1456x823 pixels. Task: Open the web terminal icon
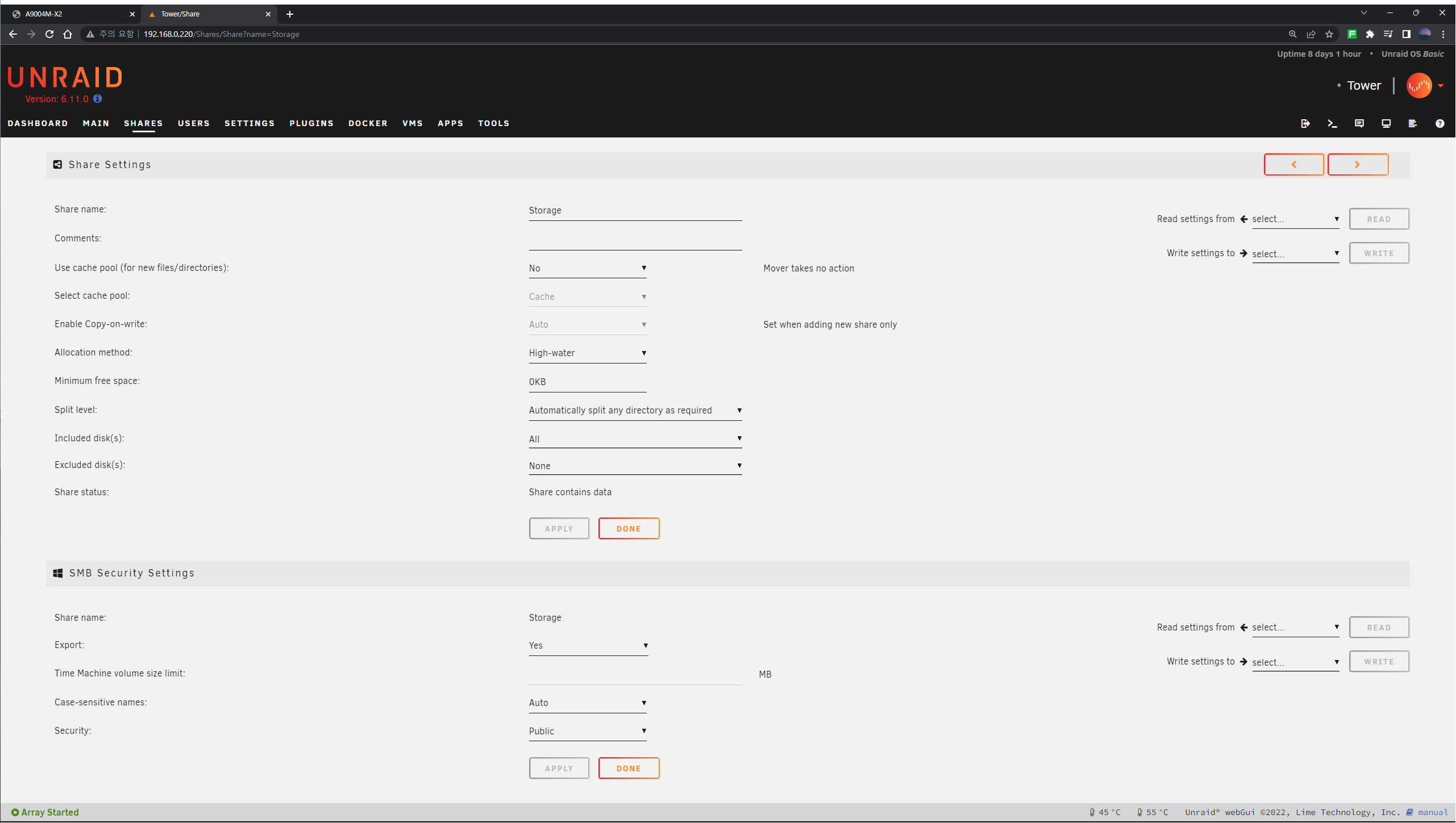coord(1332,123)
